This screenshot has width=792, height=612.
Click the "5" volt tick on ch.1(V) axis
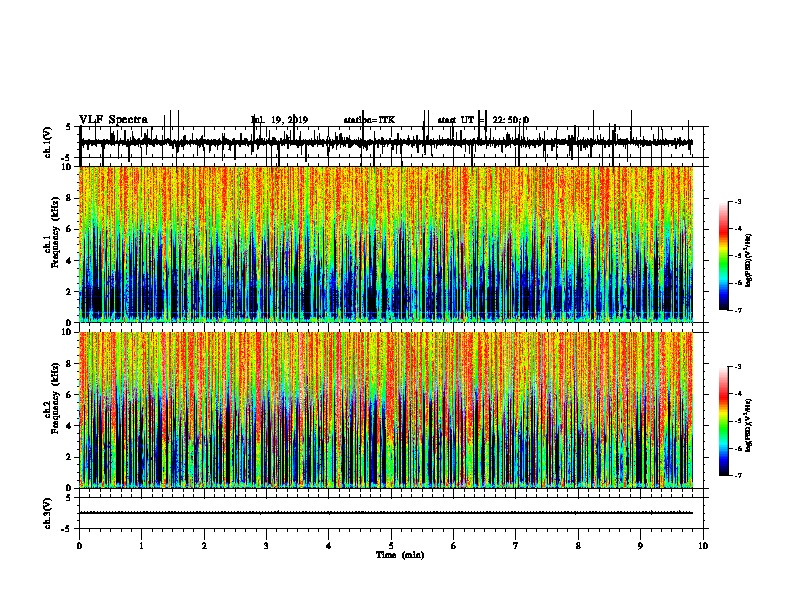pyautogui.click(x=69, y=127)
